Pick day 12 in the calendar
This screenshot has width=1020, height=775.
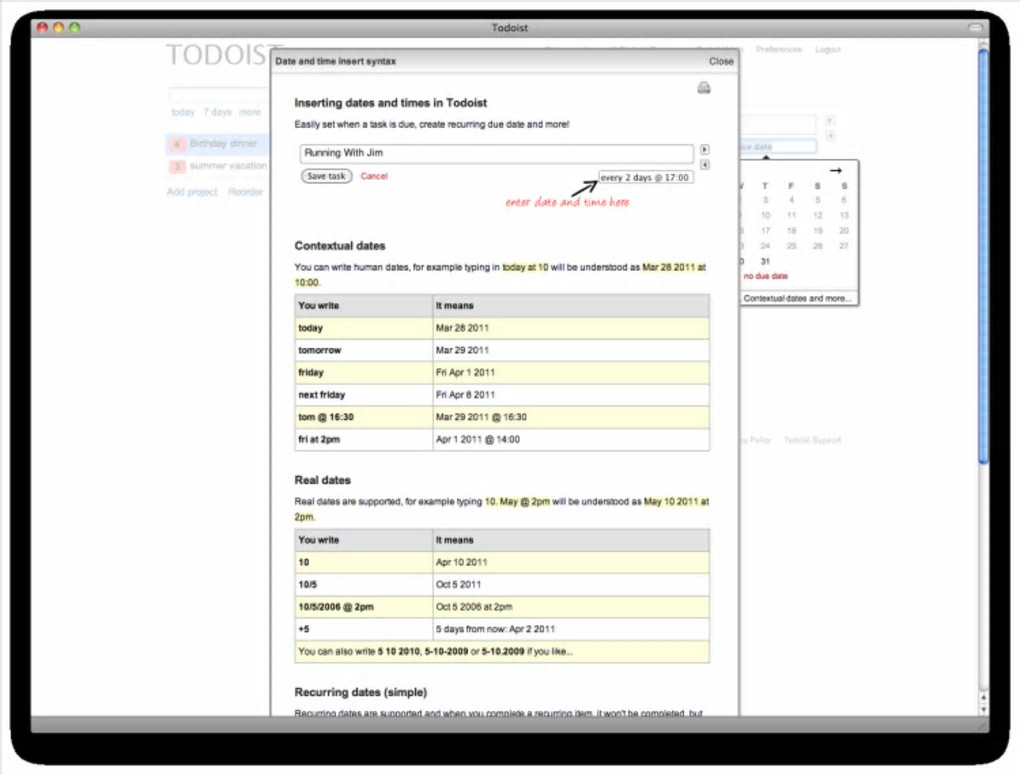818,215
